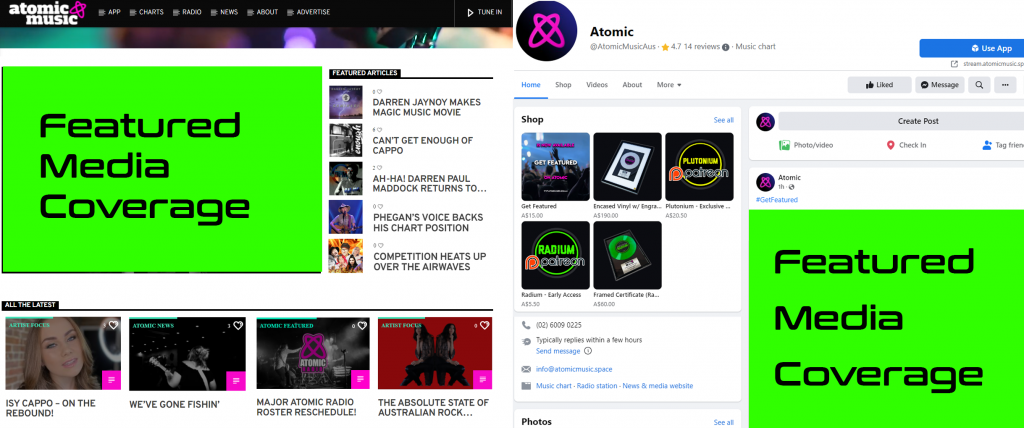Open Isy Cappo – On the Rebound! headline
Viewport: 1024px width, 428px height.
50,408
